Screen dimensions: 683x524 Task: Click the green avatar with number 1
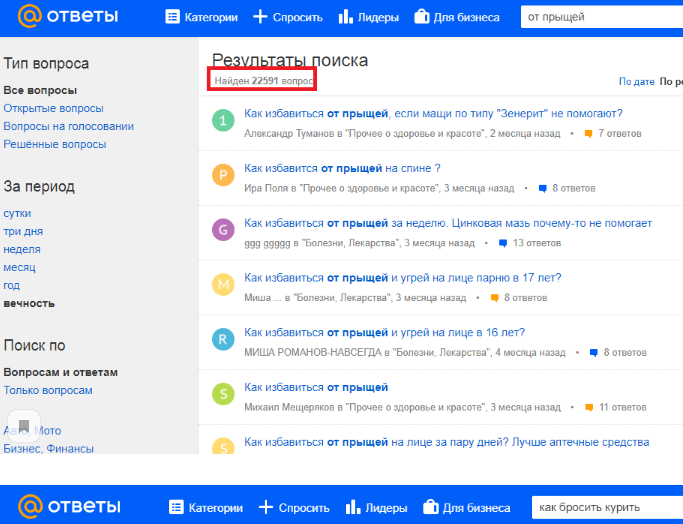coord(224,121)
